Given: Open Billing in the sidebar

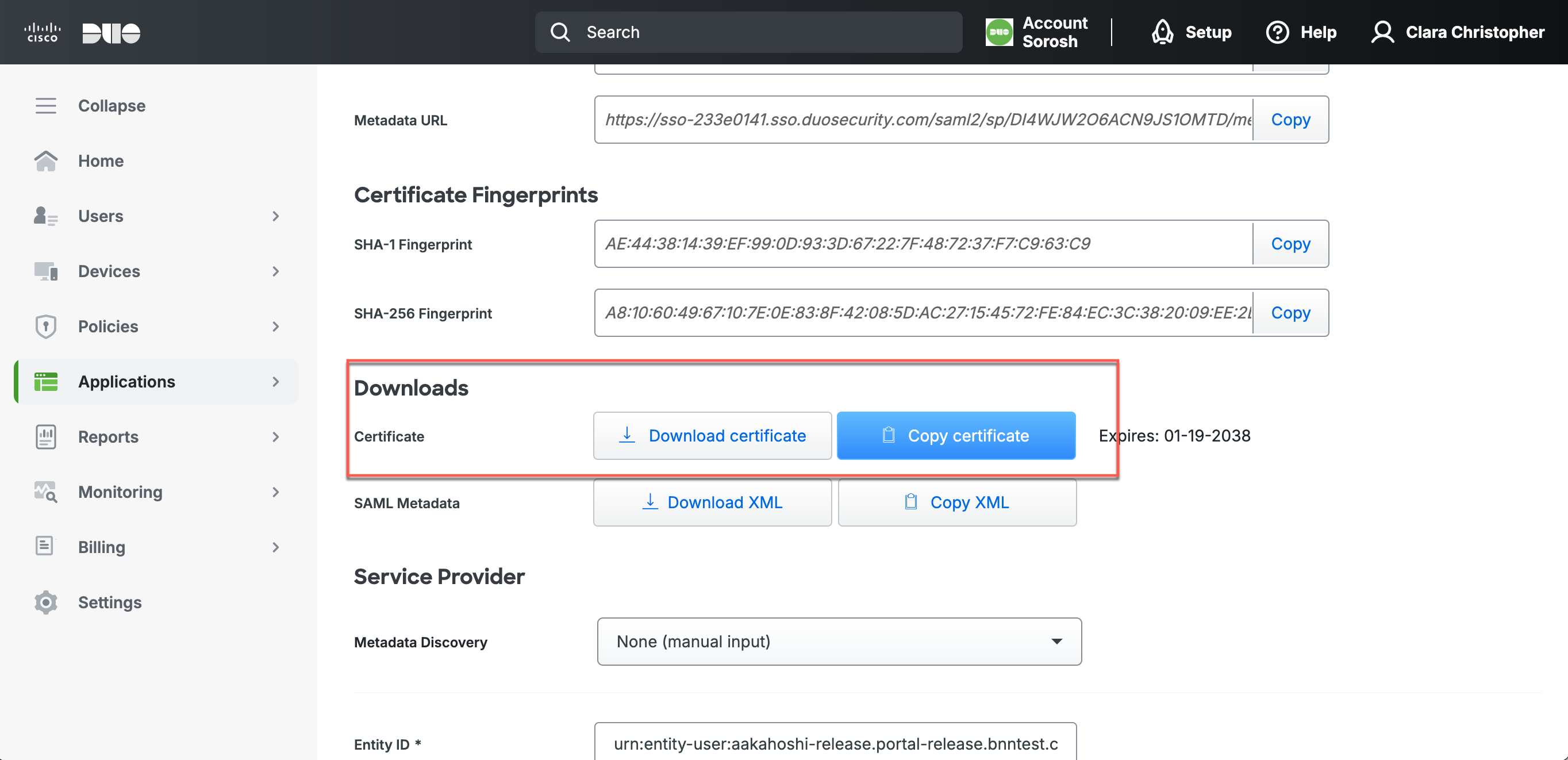Looking at the screenshot, I should click(102, 547).
